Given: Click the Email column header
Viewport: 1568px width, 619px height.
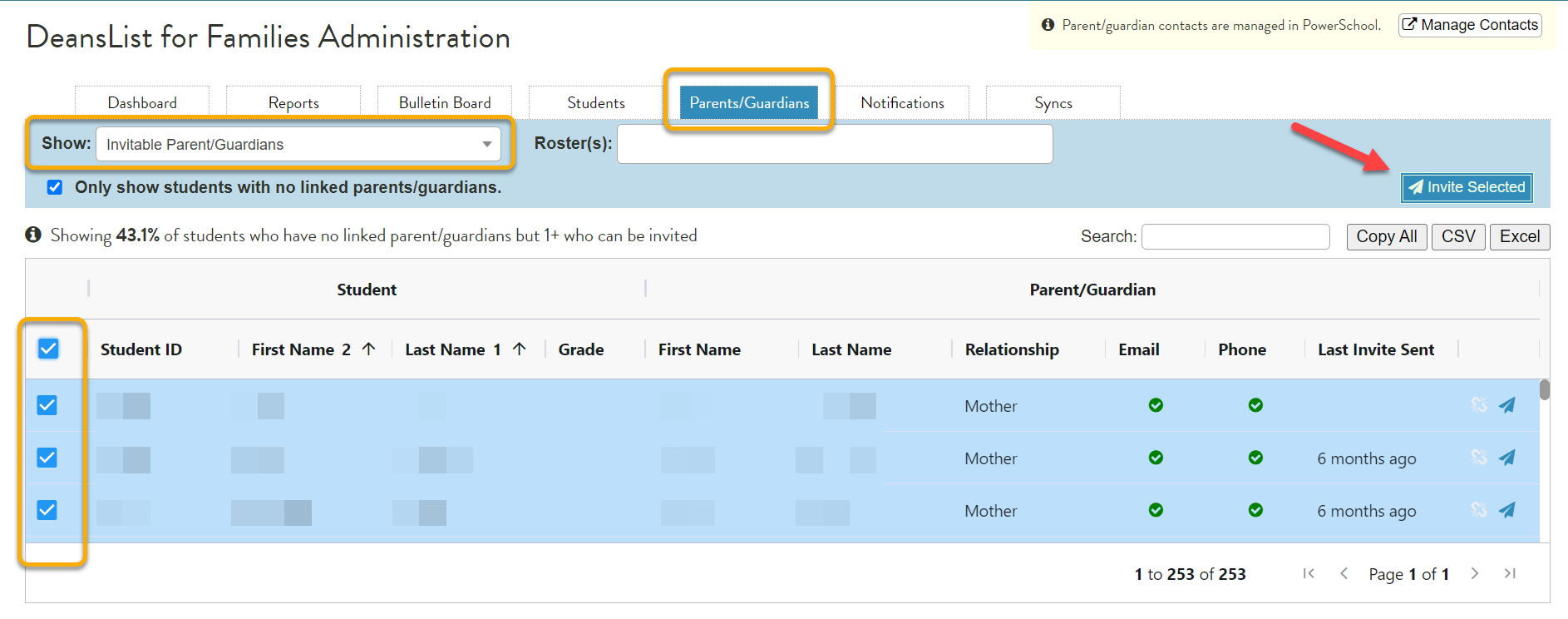Looking at the screenshot, I should (1139, 349).
